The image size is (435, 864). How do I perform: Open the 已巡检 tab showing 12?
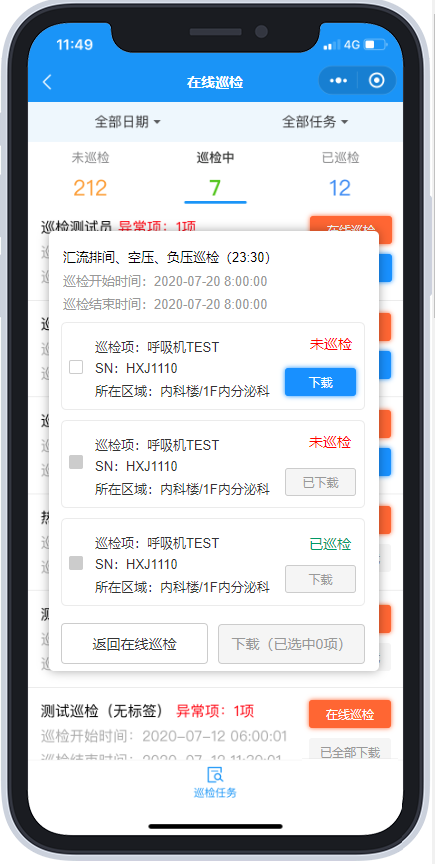pyautogui.click(x=340, y=174)
